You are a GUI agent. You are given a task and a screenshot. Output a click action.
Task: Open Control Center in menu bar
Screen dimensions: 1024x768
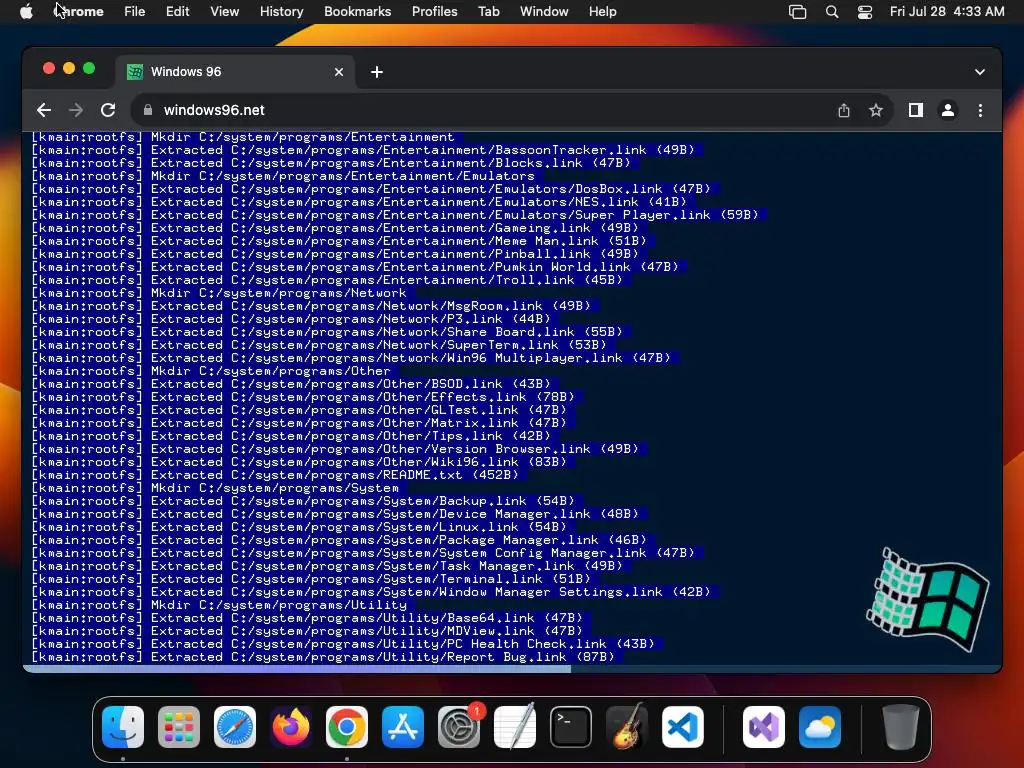[865, 12]
